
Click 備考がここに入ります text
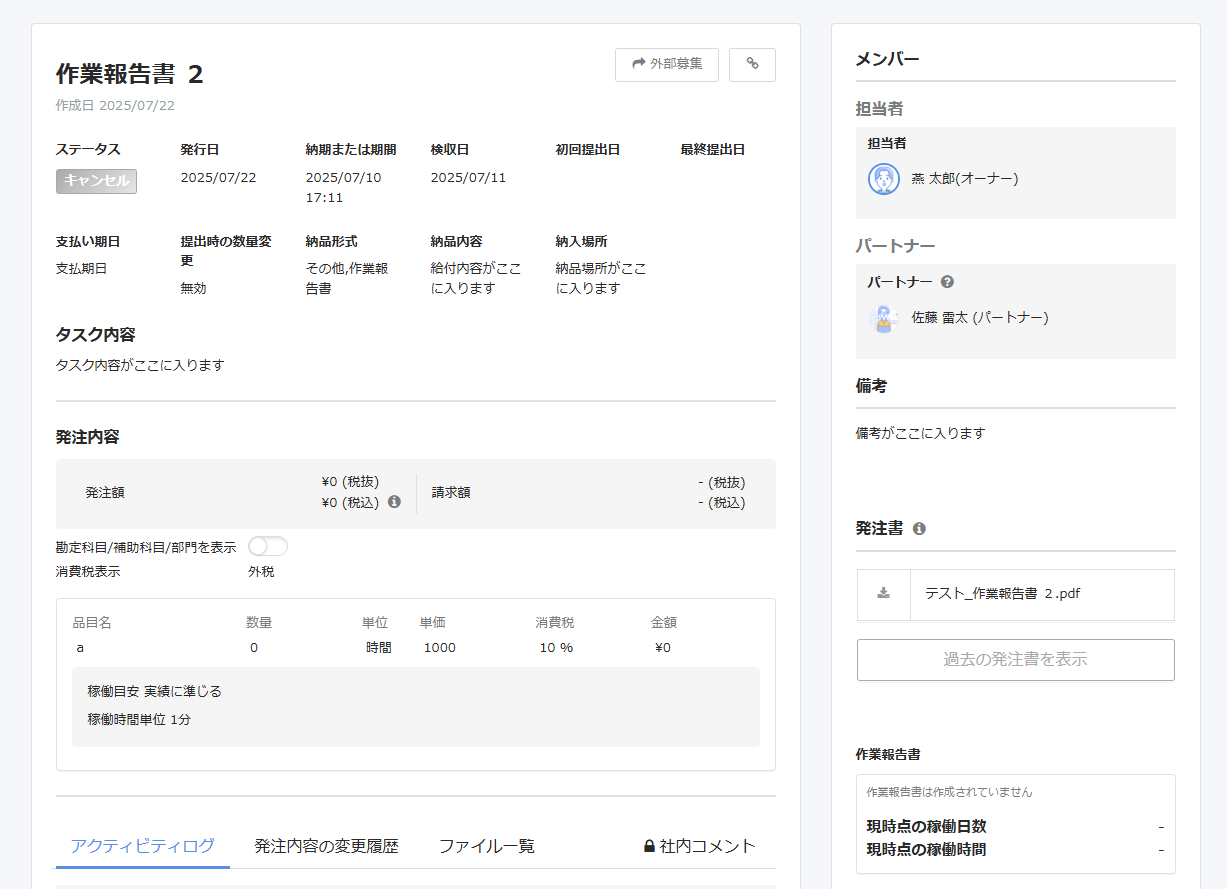tap(921, 433)
